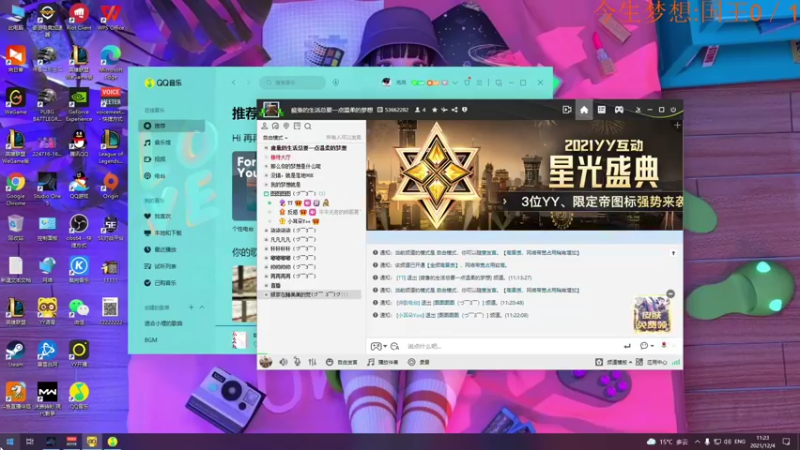Click the YY location pin icon
Viewport: 800px width, 450px height.
[286, 126]
